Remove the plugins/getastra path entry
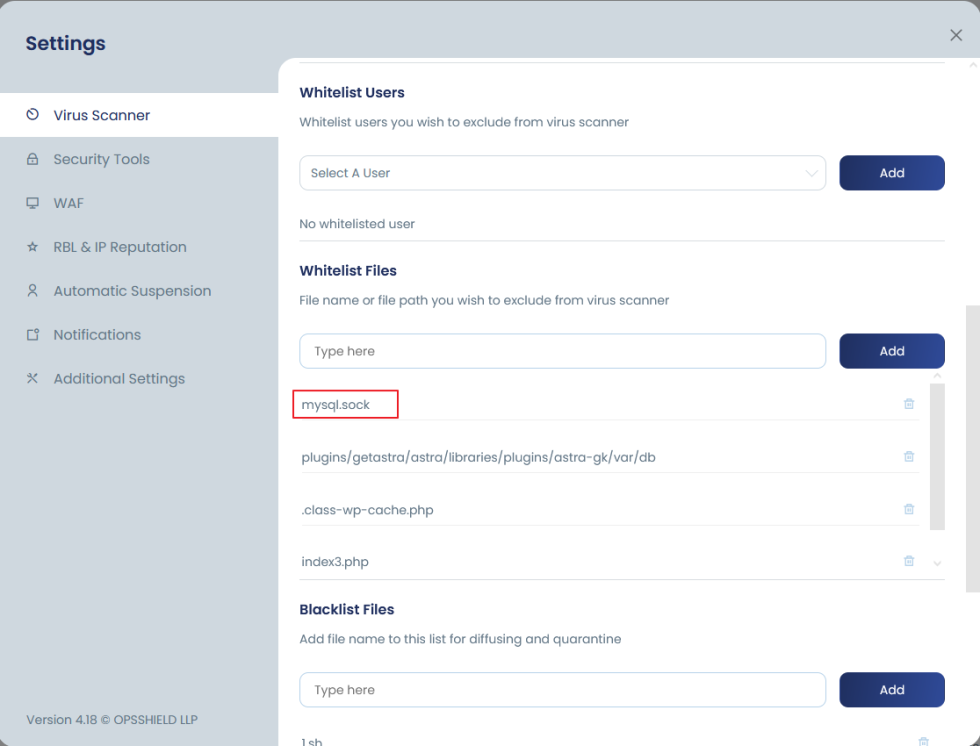 pyautogui.click(x=908, y=456)
